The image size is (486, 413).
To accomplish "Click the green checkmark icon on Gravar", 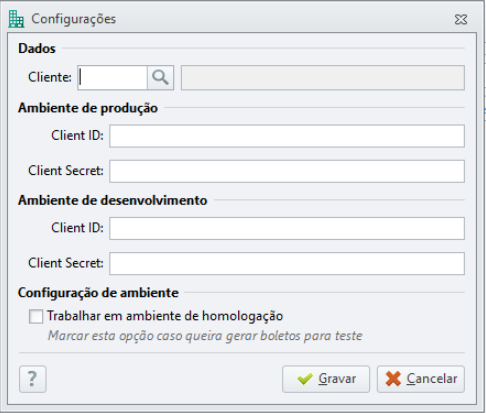I will pos(305,379).
